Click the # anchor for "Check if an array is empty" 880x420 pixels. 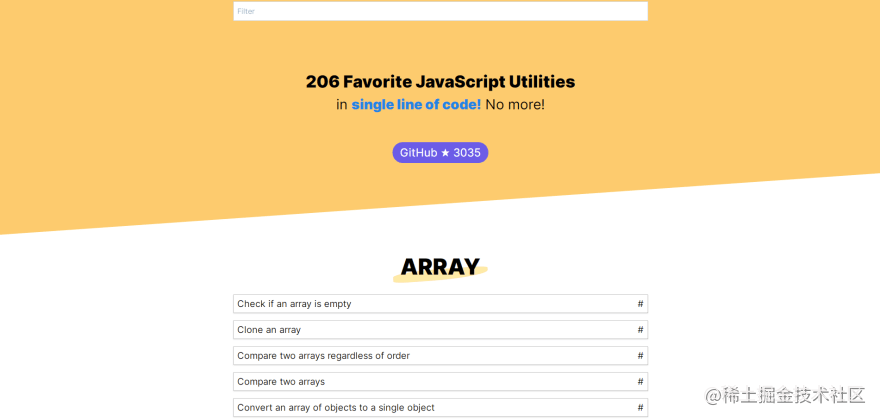pos(640,304)
